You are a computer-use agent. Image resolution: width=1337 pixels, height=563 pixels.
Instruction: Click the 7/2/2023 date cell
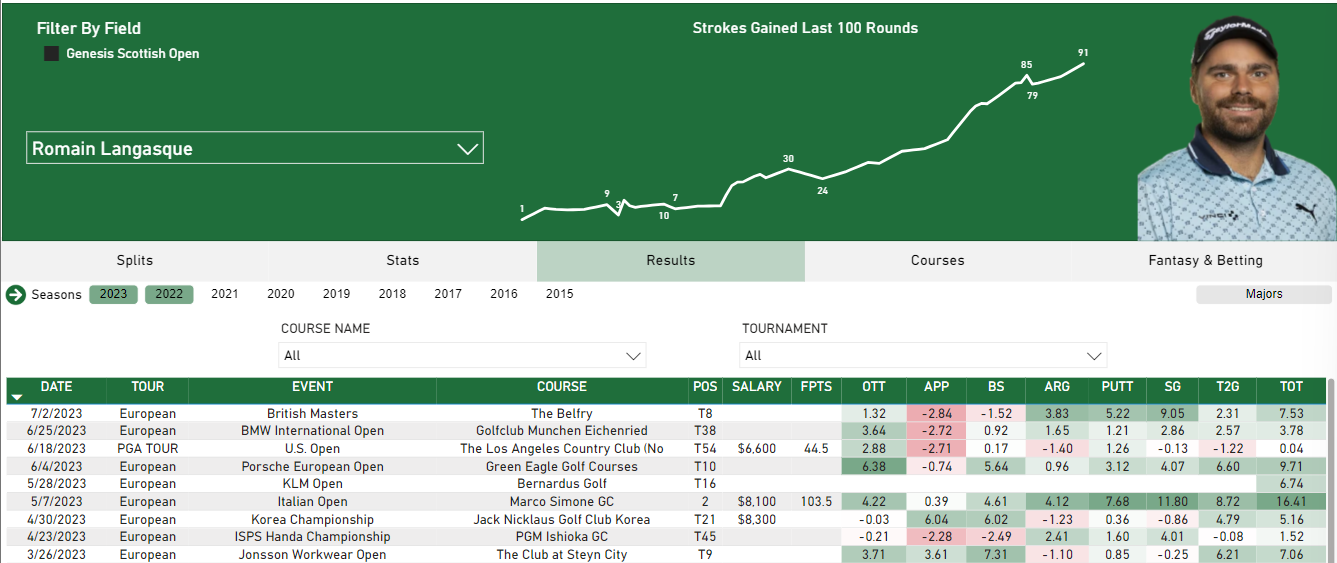pyautogui.click(x=56, y=414)
